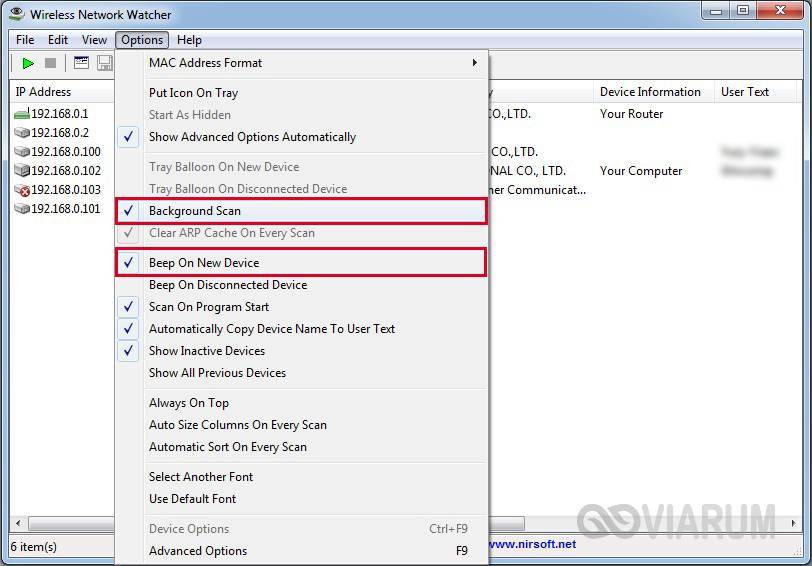Image resolution: width=812 pixels, height=566 pixels.
Task: Select device icon for 192.168.0.102
Action: (x=22, y=170)
